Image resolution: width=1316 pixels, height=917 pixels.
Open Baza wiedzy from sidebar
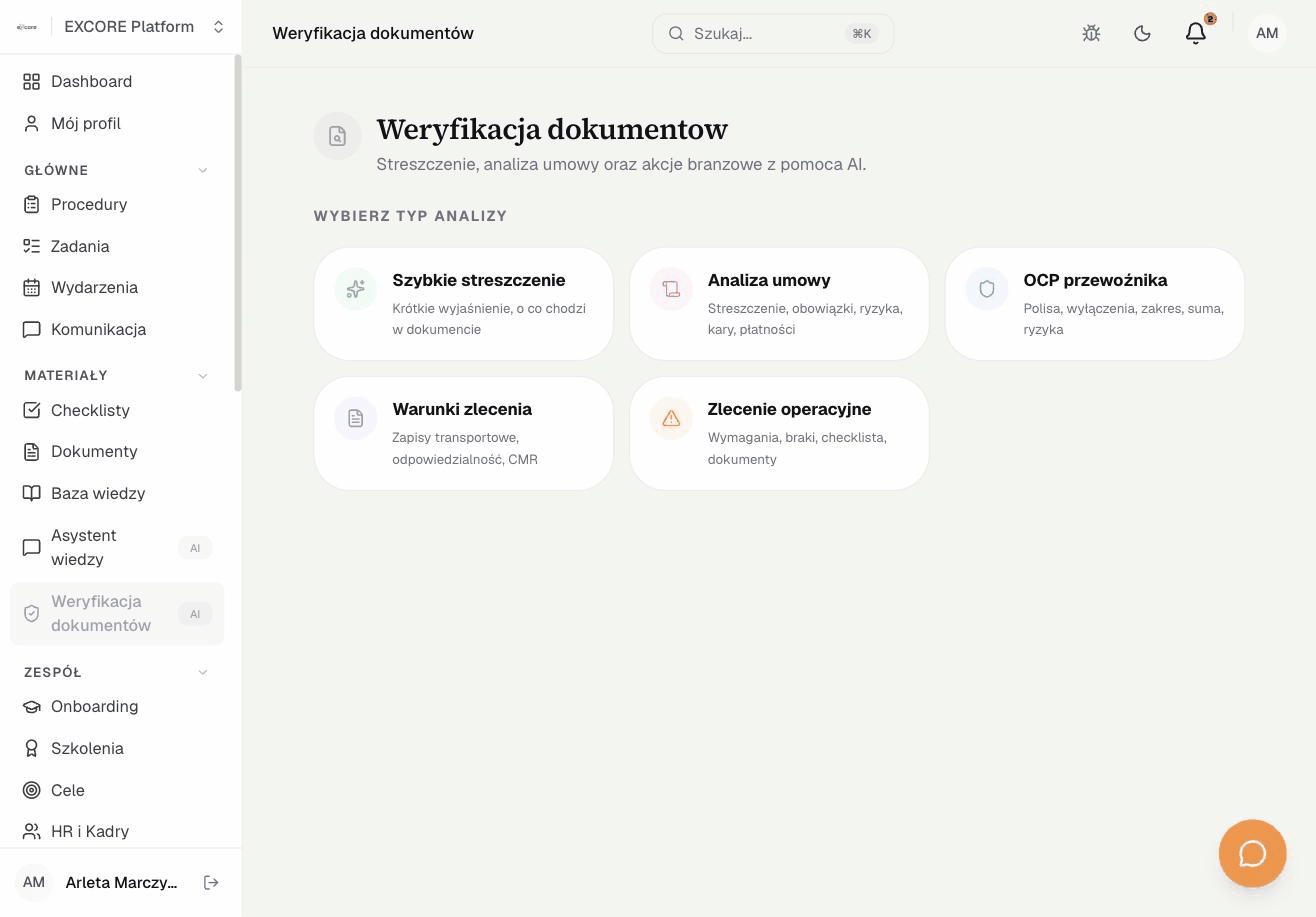click(117, 494)
